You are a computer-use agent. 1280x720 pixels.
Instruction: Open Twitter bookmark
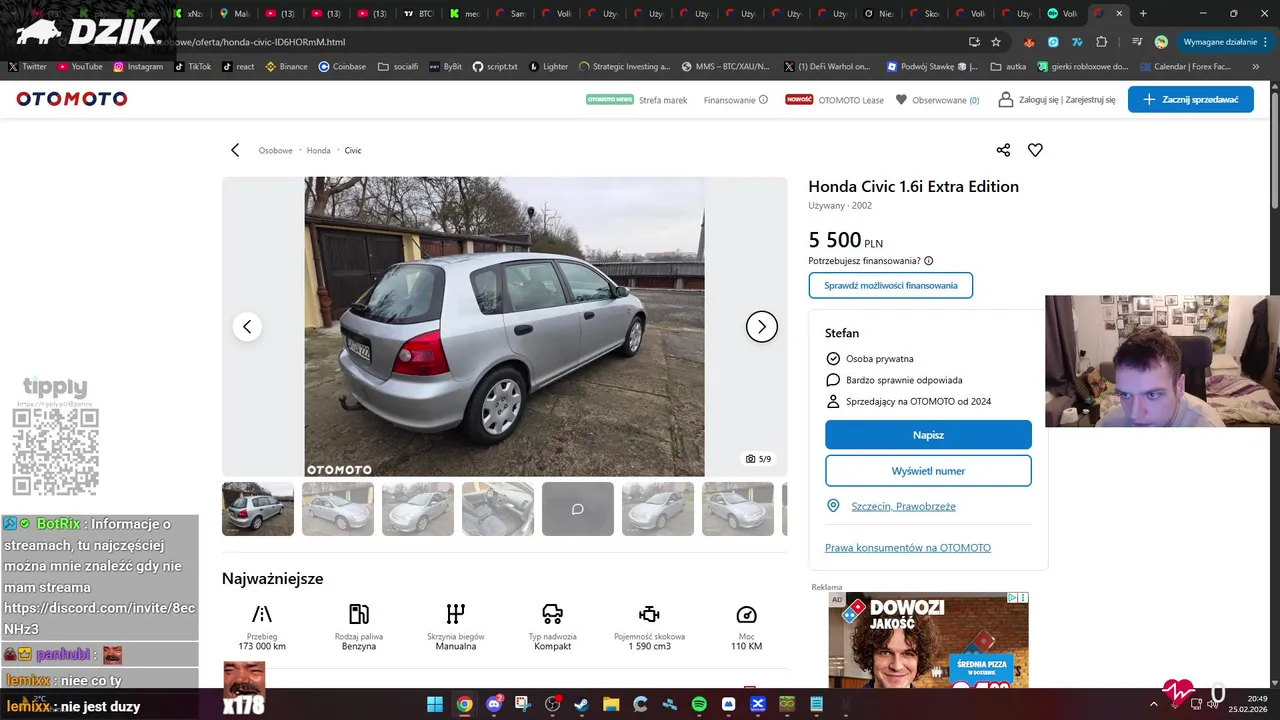pyautogui.click(x=27, y=67)
